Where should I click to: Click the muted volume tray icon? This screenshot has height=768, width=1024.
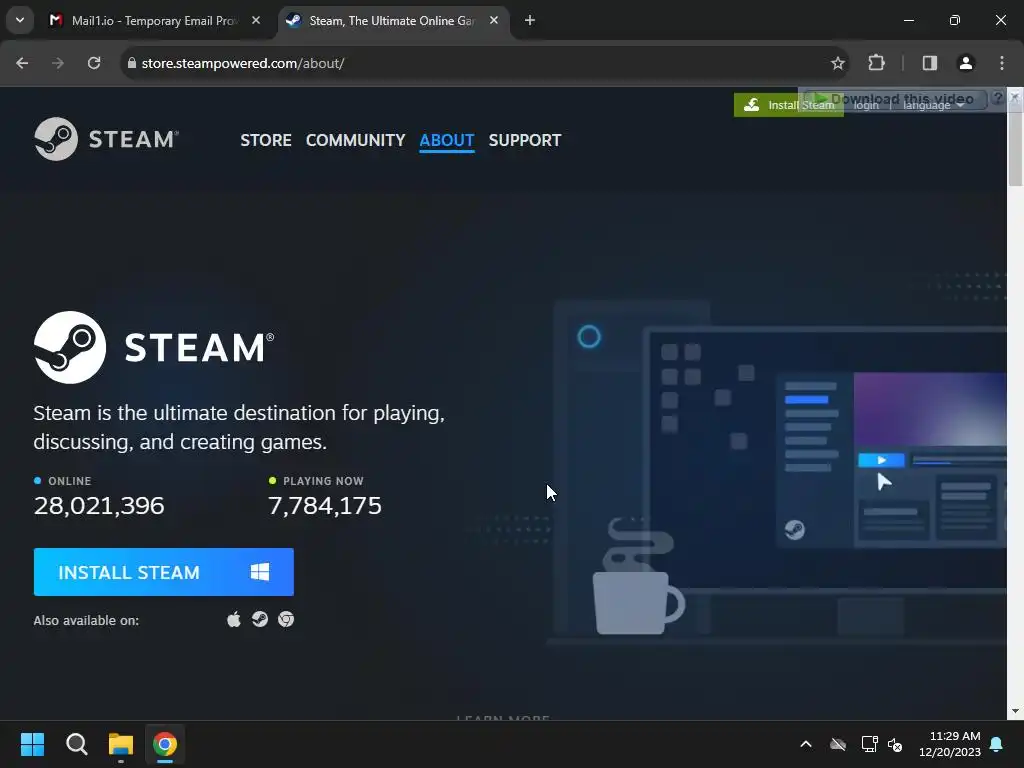tap(895, 744)
